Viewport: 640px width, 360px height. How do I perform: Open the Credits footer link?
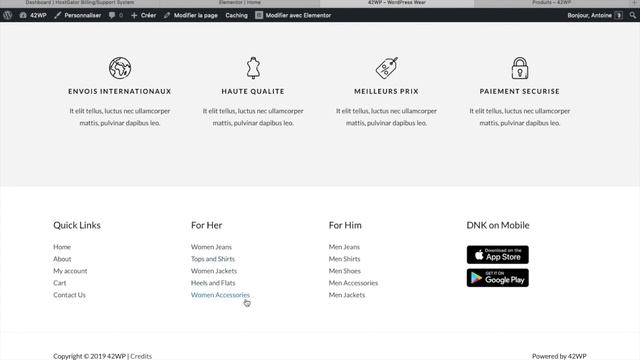point(141,356)
